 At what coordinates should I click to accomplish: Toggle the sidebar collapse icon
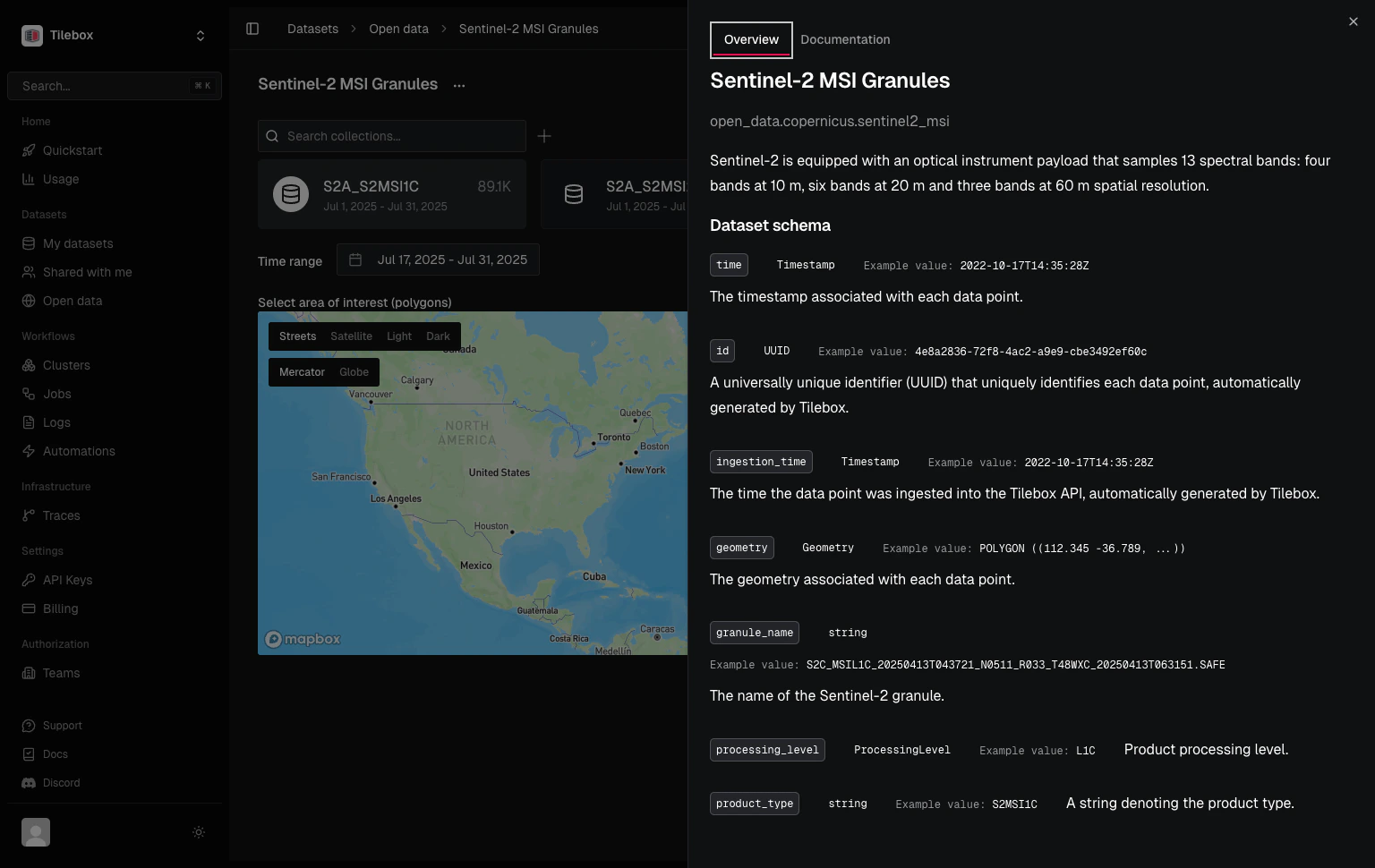[x=252, y=29]
